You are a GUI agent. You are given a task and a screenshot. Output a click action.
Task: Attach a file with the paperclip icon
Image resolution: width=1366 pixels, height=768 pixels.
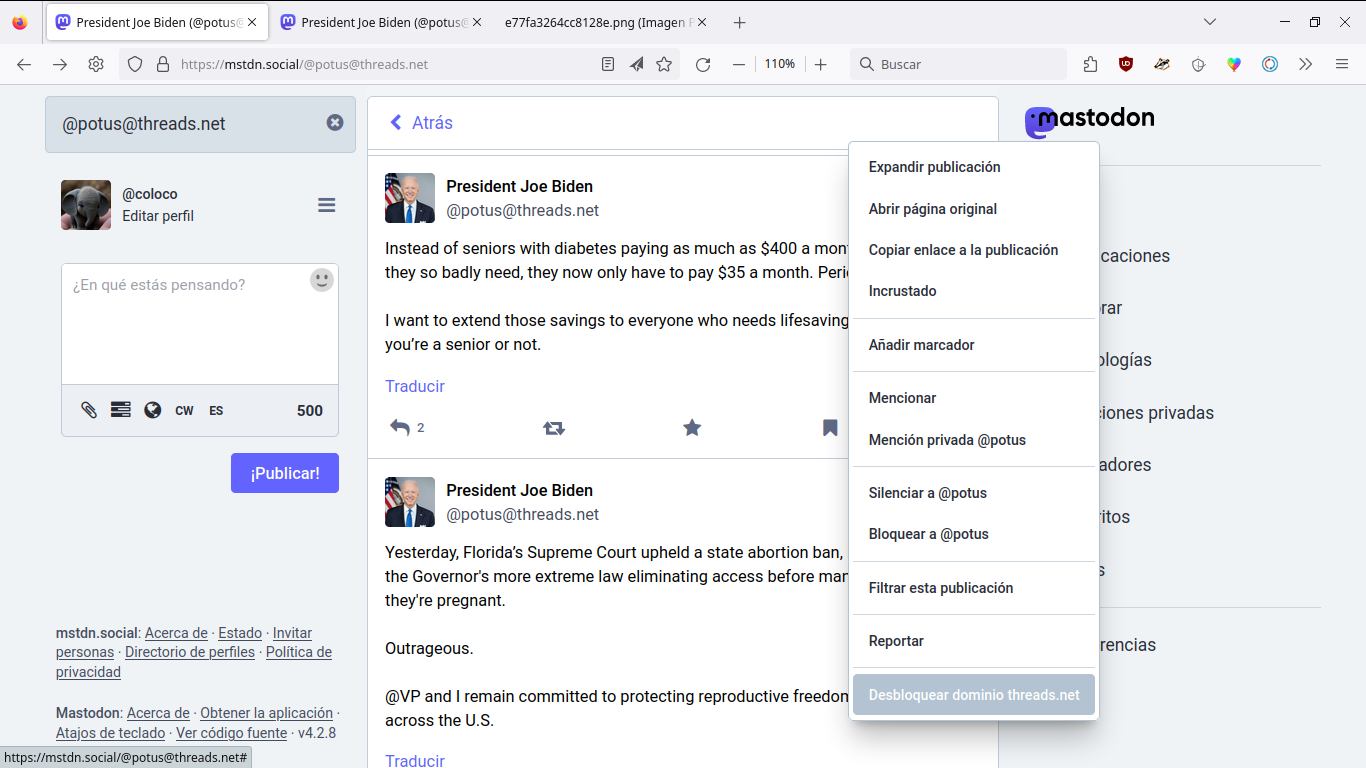[x=89, y=410]
